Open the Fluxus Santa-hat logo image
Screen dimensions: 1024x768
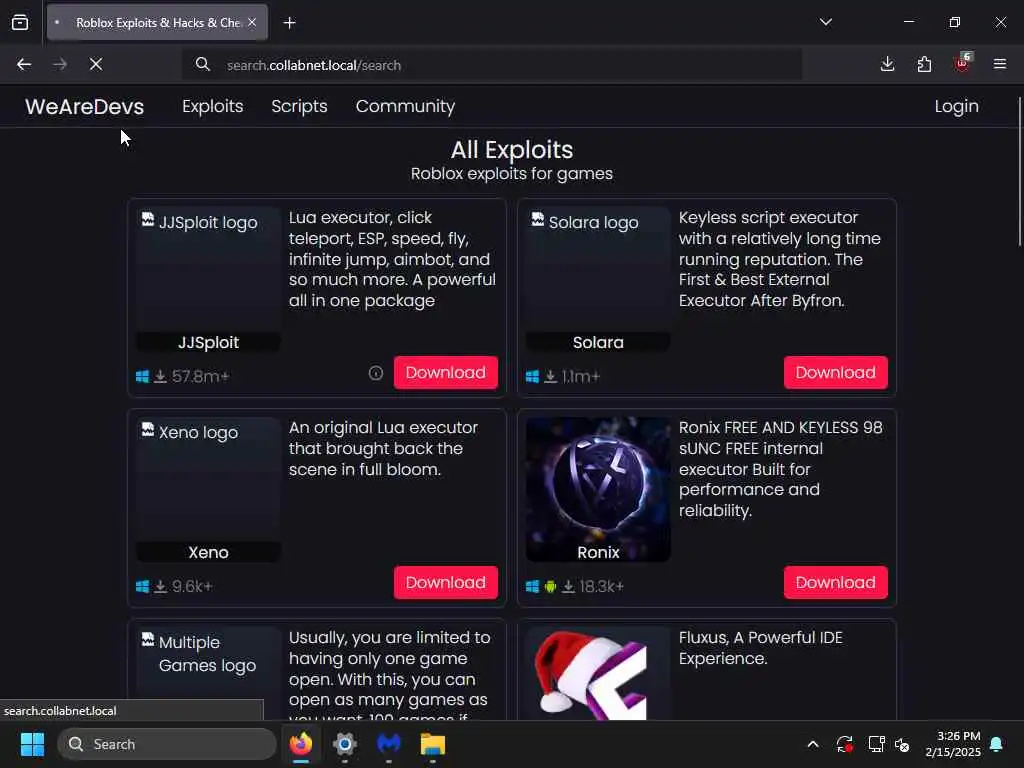pyautogui.click(x=598, y=674)
